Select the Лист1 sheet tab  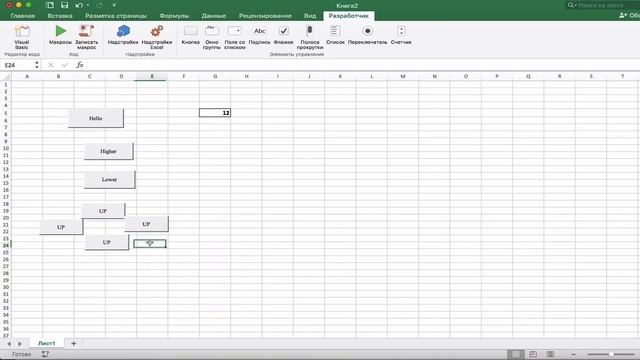click(47, 344)
